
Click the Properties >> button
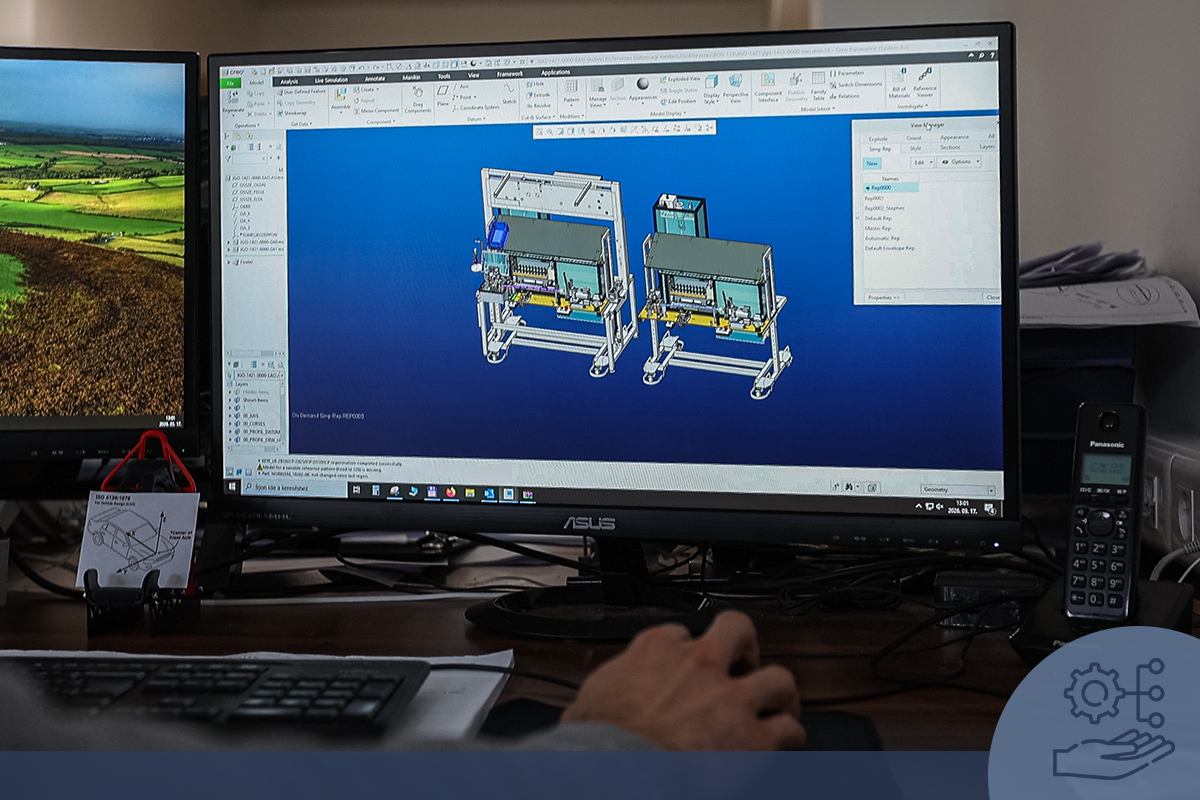[x=883, y=297]
